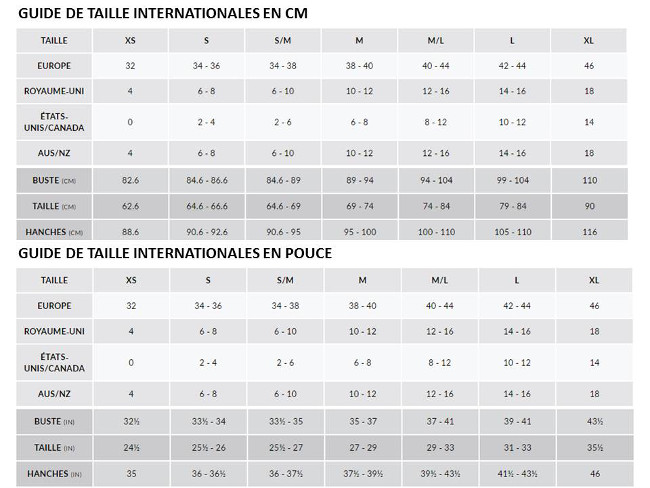
Task: Select the 32½ bust cell in inches
Action: (x=131, y=421)
